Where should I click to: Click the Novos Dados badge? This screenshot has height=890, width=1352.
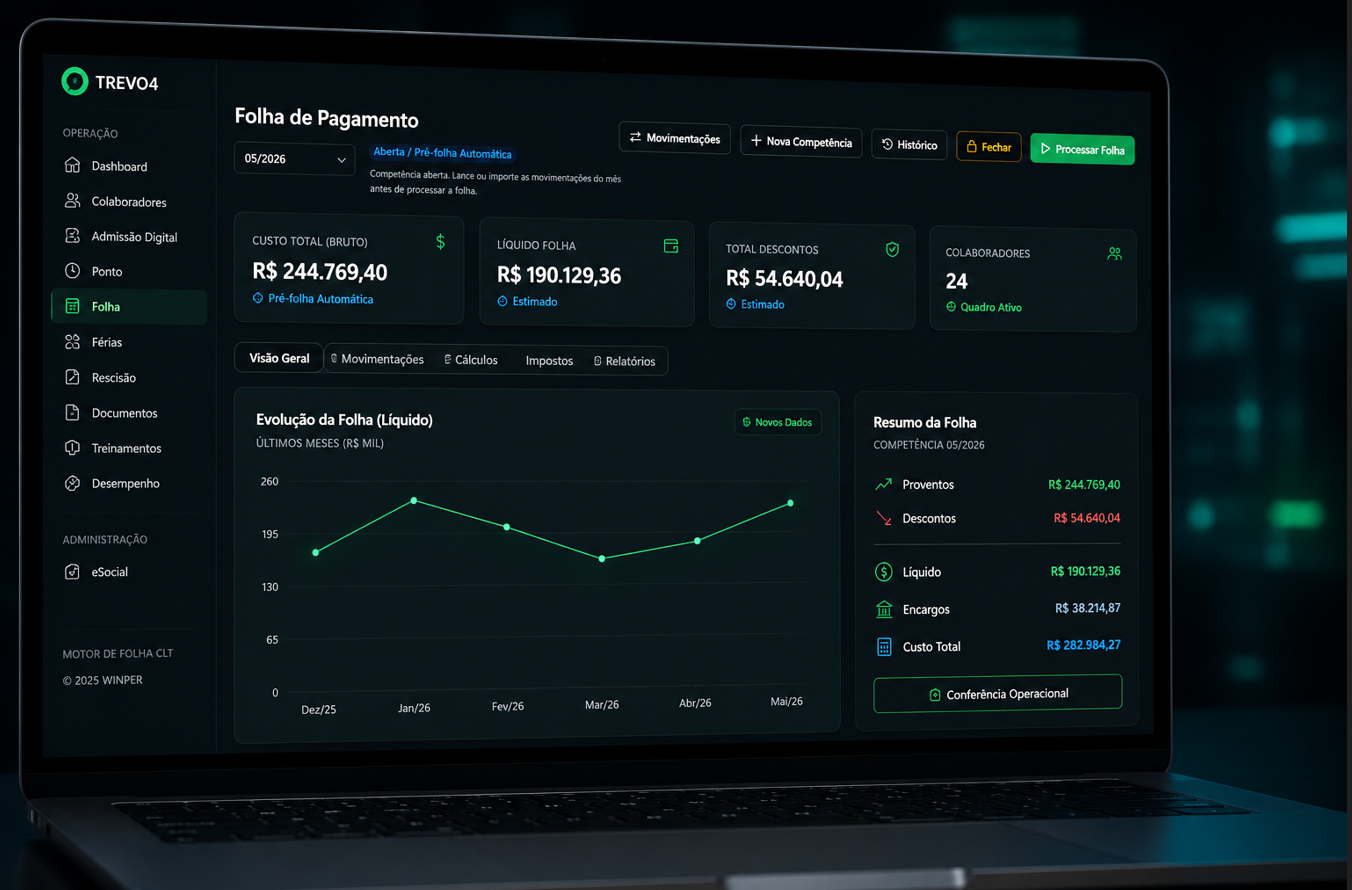777,422
